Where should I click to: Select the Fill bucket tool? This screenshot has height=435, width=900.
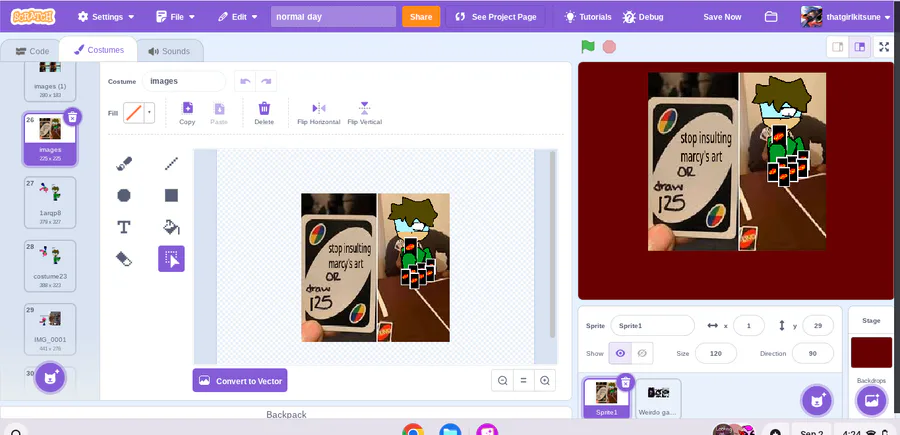pyautogui.click(x=171, y=227)
